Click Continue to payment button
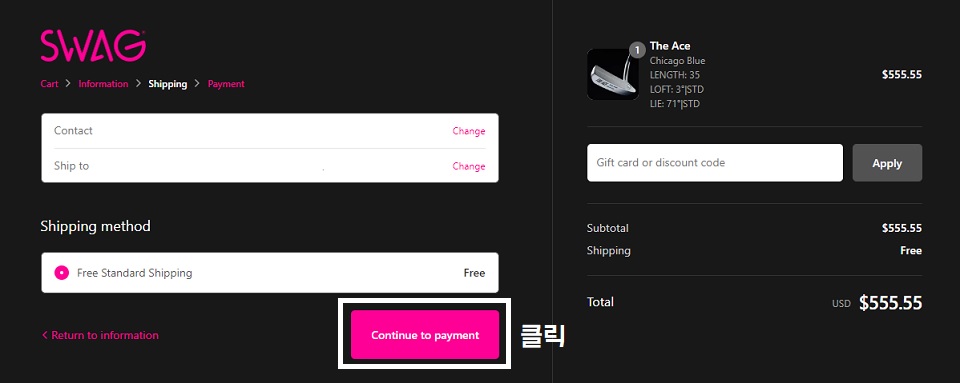 click(425, 335)
